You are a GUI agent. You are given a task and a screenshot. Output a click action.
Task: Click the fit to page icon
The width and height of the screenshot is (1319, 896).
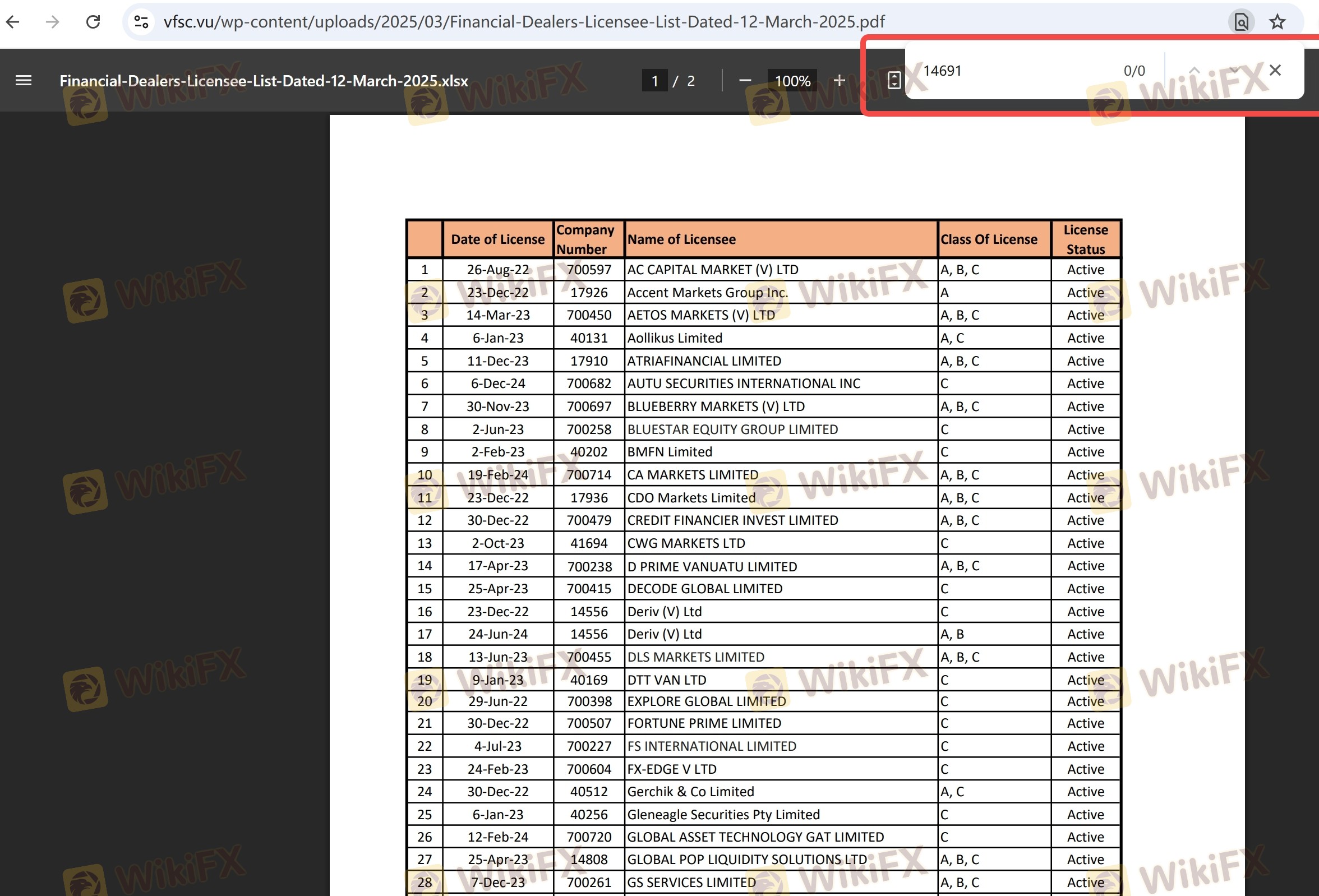893,81
